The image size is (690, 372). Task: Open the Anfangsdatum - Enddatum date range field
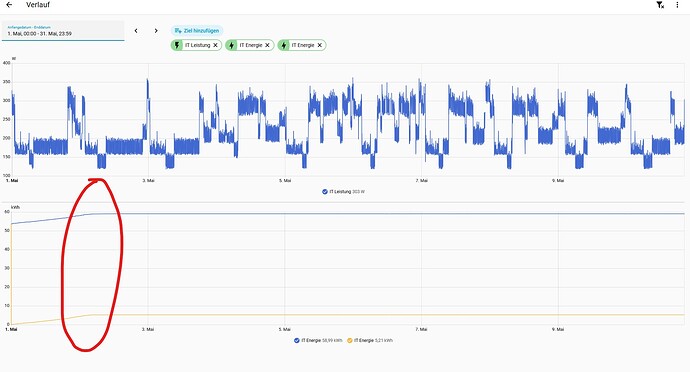(63, 31)
